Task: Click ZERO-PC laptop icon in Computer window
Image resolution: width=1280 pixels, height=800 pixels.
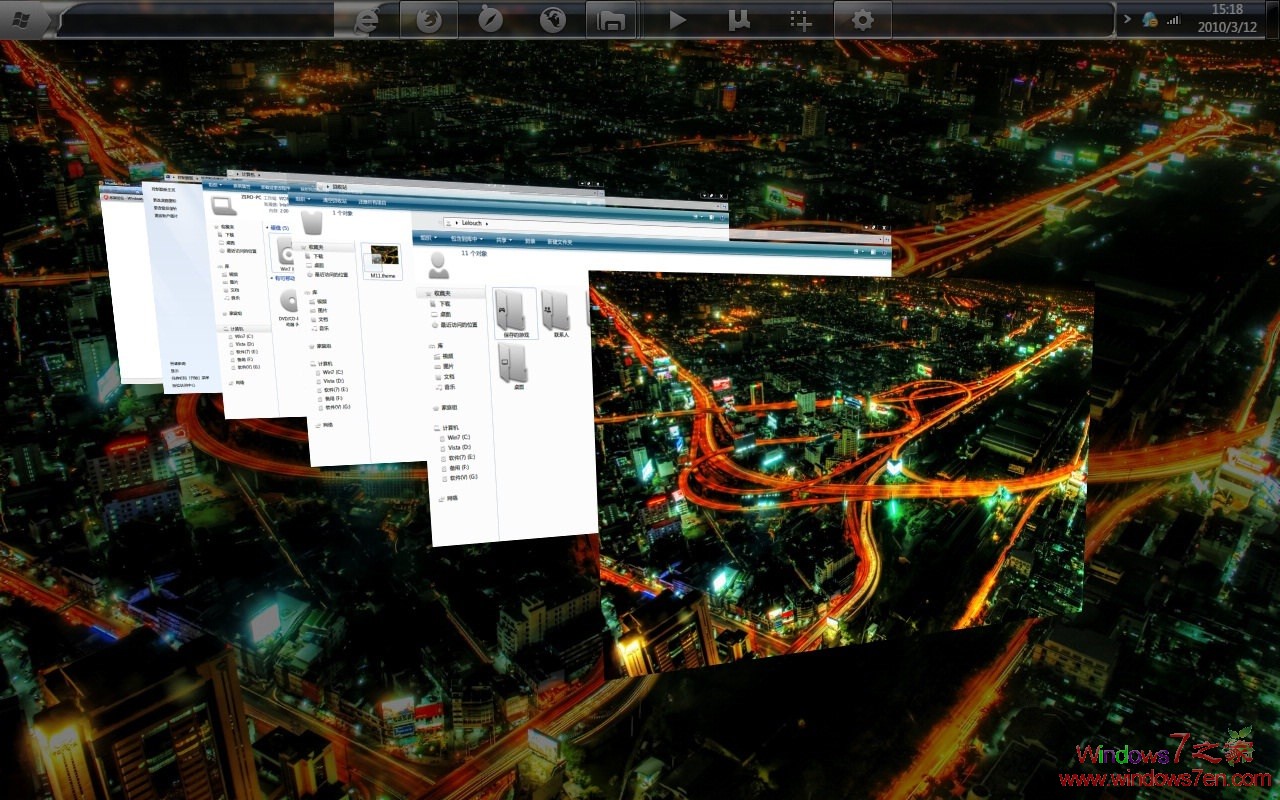Action: (222, 206)
